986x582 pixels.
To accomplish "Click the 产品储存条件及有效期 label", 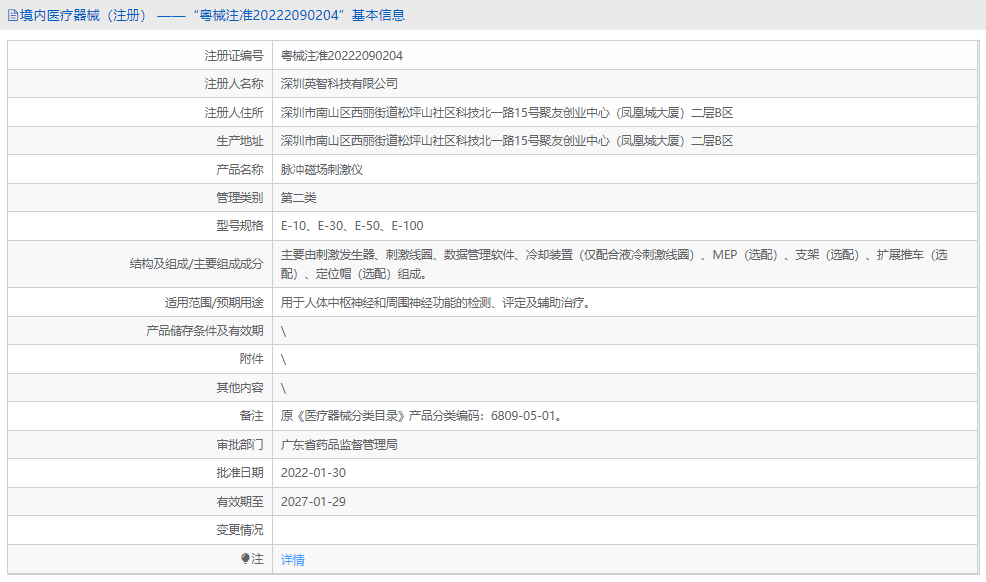I will point(204,331).
